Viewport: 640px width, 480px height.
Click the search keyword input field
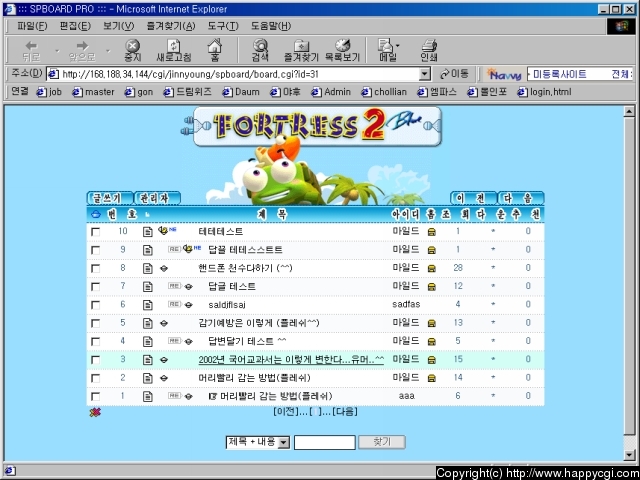[324, 442]
